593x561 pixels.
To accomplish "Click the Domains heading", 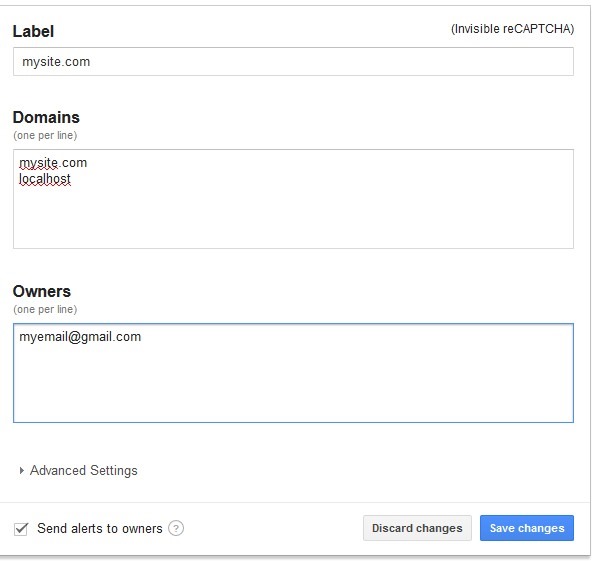I will coord(46,117).
